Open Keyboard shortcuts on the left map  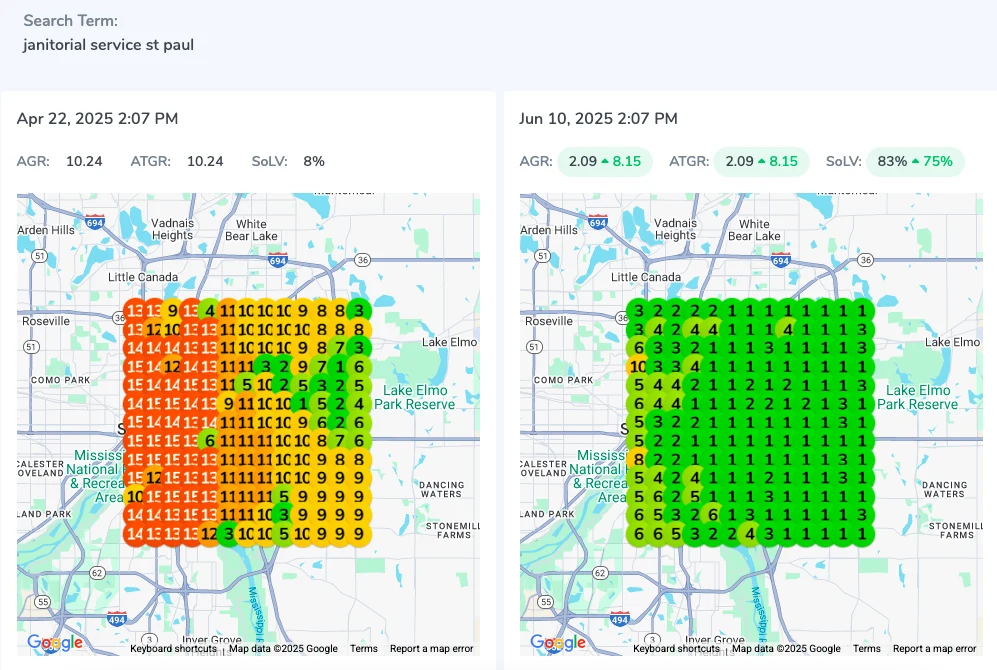coord(173,648)
